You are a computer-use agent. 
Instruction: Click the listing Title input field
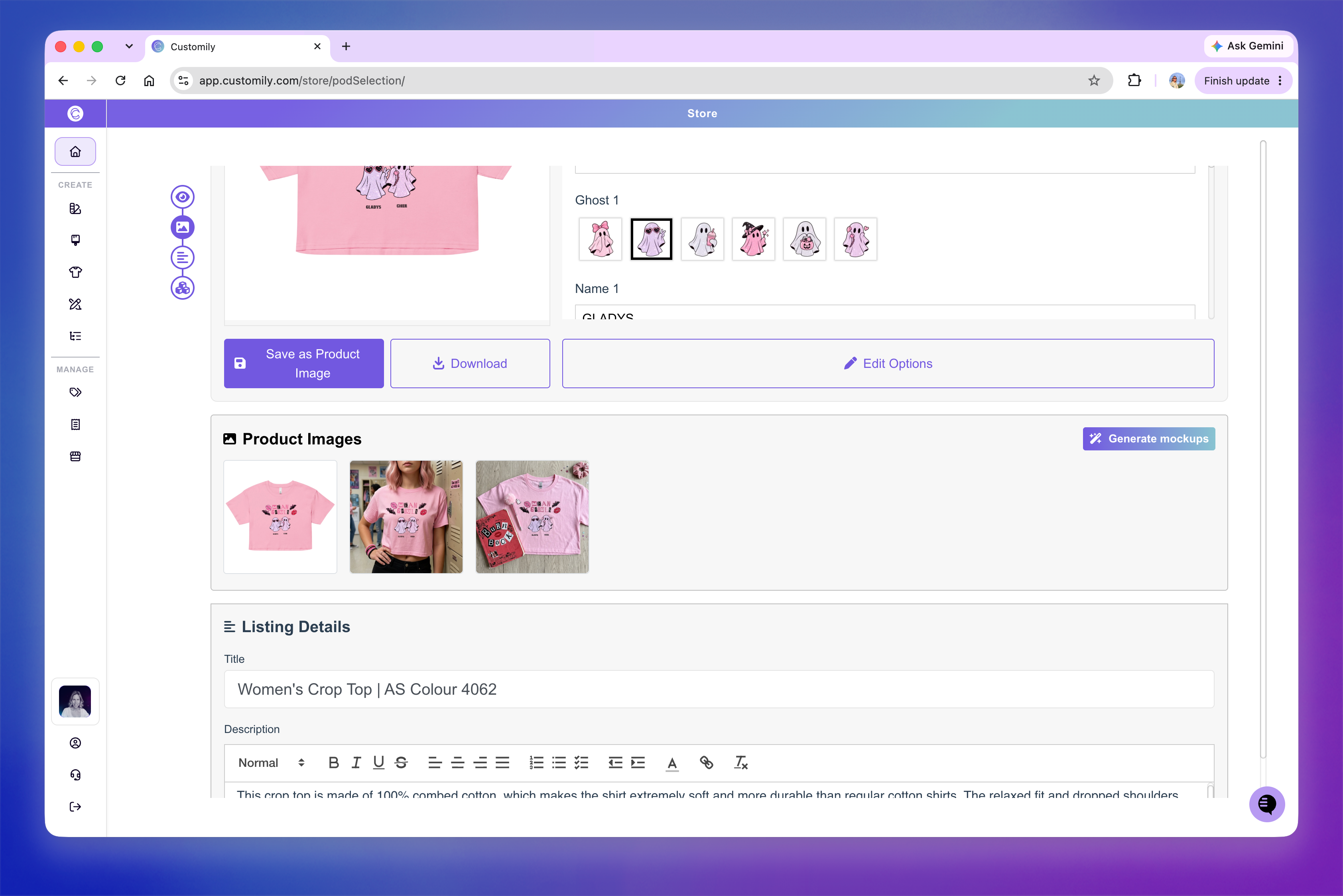point(719,689)
